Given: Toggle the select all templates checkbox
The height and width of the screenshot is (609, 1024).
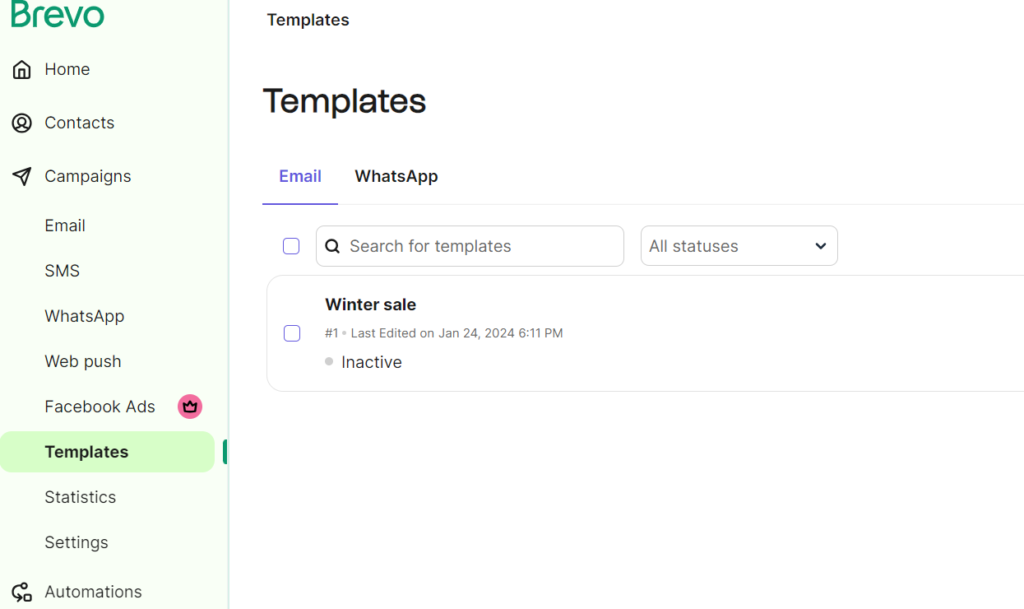Looking at the screenshot, I should 291,246.
